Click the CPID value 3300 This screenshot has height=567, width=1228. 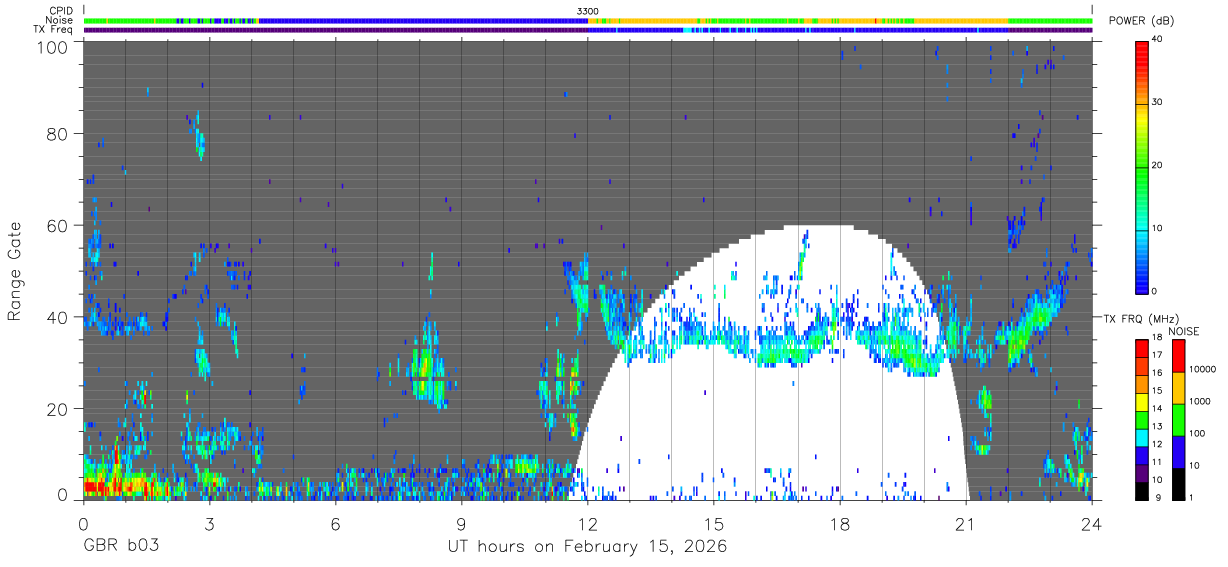(588, 11)
